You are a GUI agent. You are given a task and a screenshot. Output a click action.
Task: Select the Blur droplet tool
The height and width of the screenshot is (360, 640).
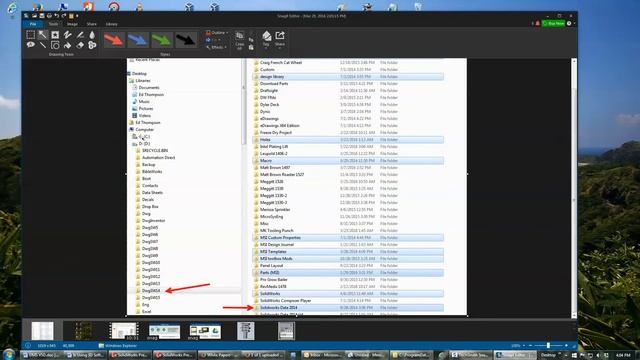pos(92,35)
